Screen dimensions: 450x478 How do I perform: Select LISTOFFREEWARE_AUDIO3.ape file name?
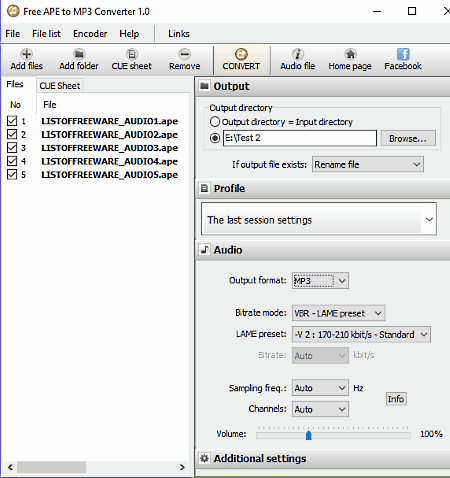click(109, 148)
